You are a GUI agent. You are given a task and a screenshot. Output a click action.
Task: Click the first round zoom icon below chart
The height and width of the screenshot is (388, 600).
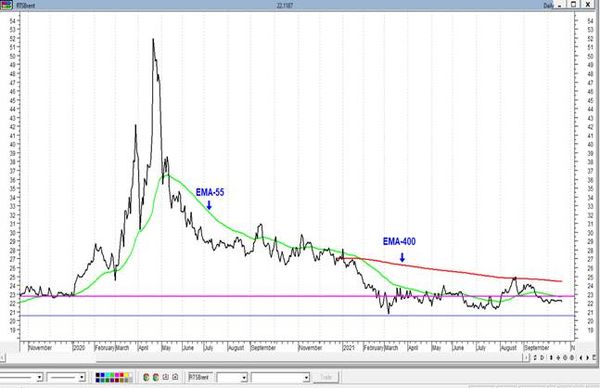pyautogui.click(x=565, y=358)
